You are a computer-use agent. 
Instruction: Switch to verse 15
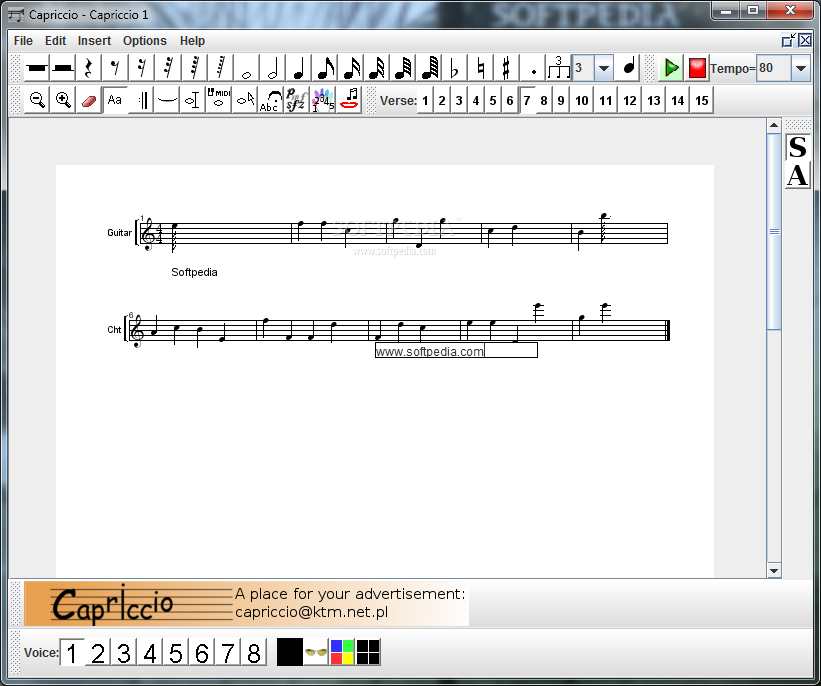pos(702,101)
